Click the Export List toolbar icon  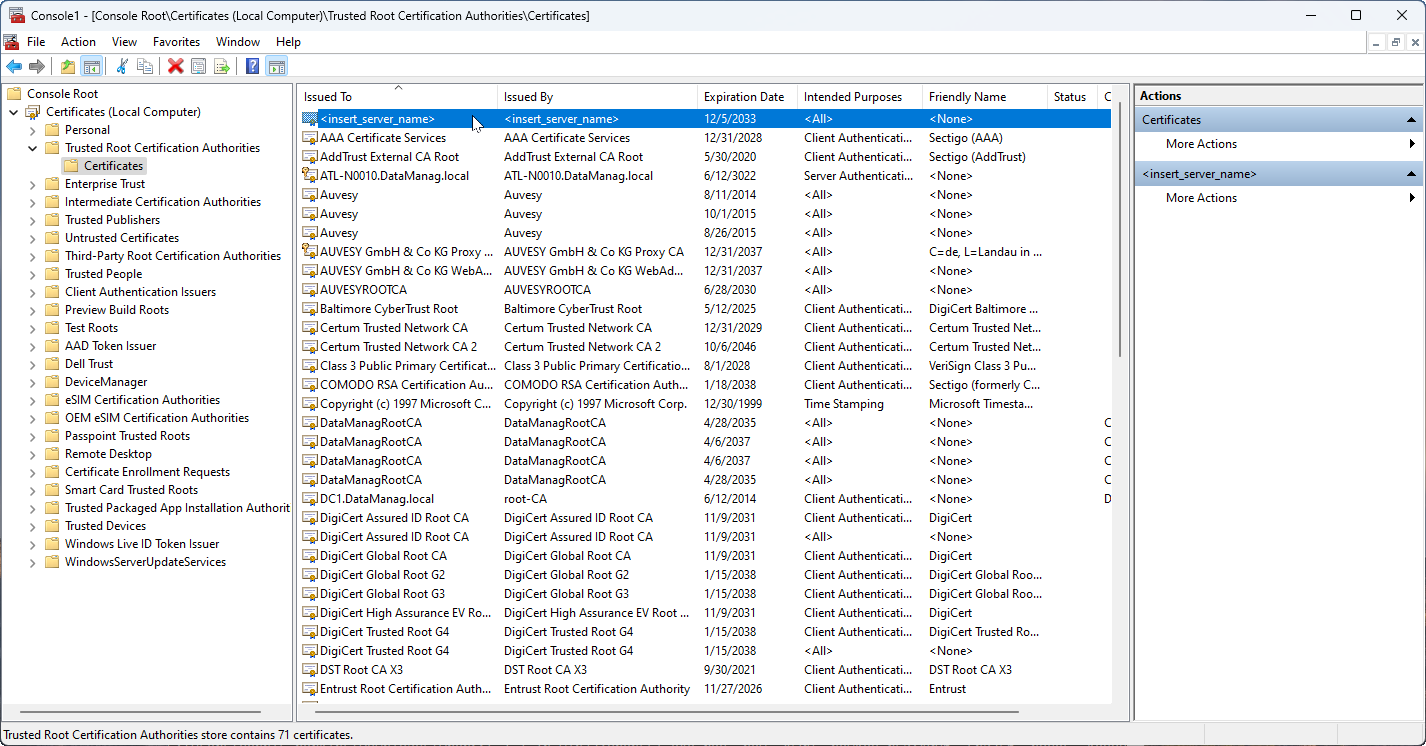point(222,67)
